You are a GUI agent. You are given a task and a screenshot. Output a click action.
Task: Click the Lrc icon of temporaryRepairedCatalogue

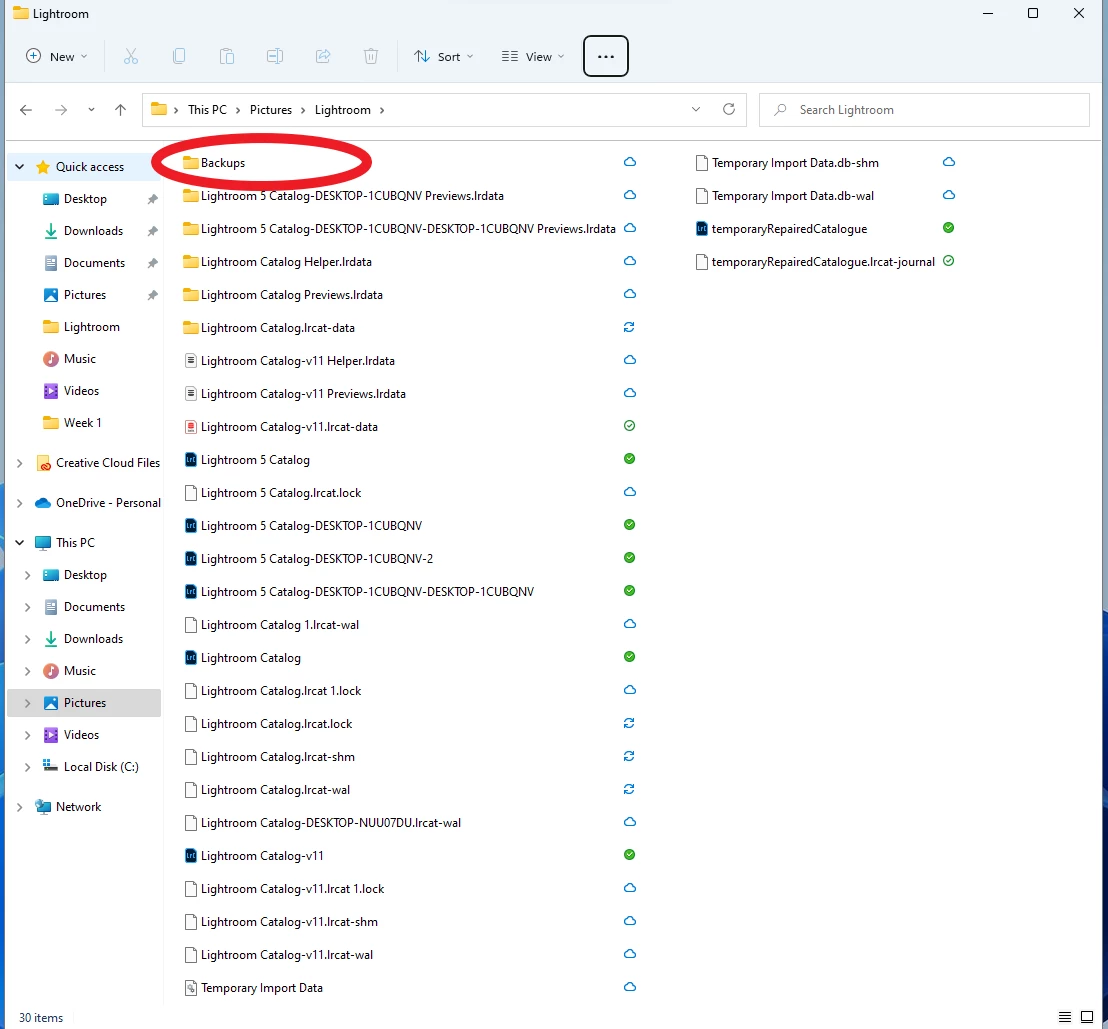click(702, 229)
